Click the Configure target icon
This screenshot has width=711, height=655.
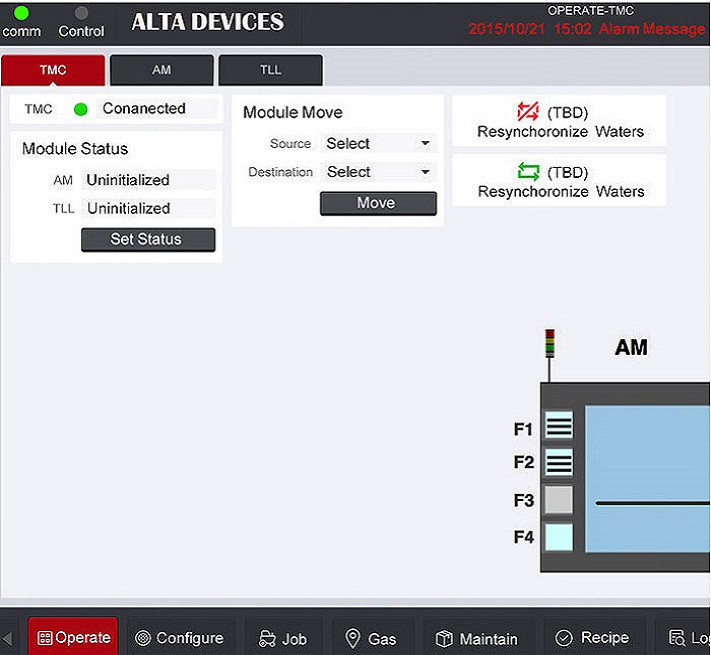click(143, 638)
